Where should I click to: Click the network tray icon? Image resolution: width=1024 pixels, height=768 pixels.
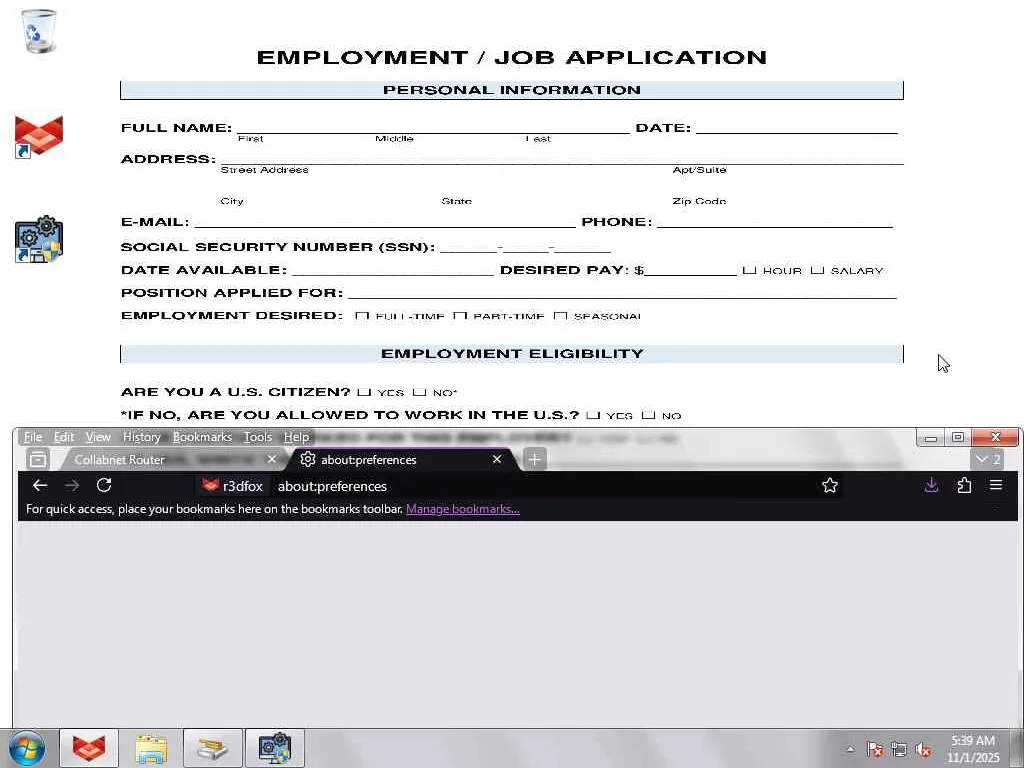pos(899,749)
